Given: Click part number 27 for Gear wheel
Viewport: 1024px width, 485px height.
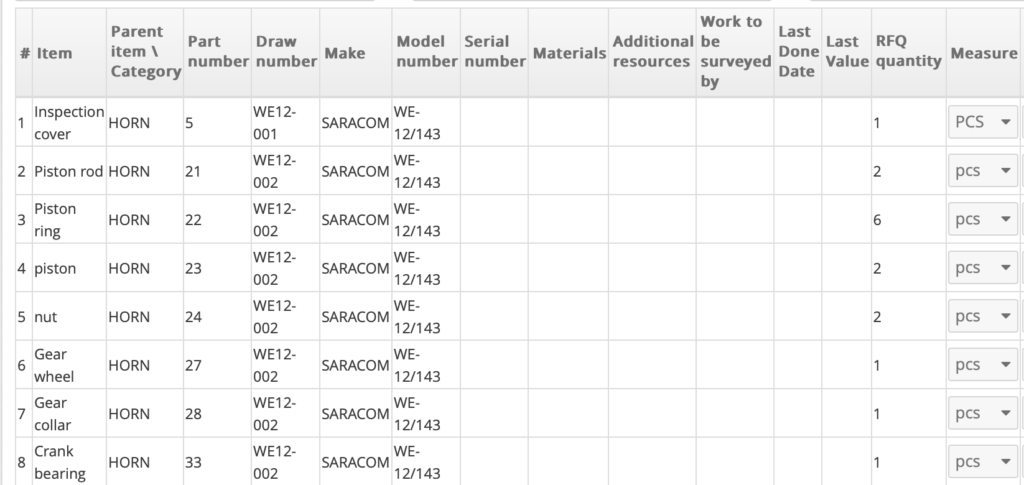Looking at the screenshot, I should (x=194, y=365).
